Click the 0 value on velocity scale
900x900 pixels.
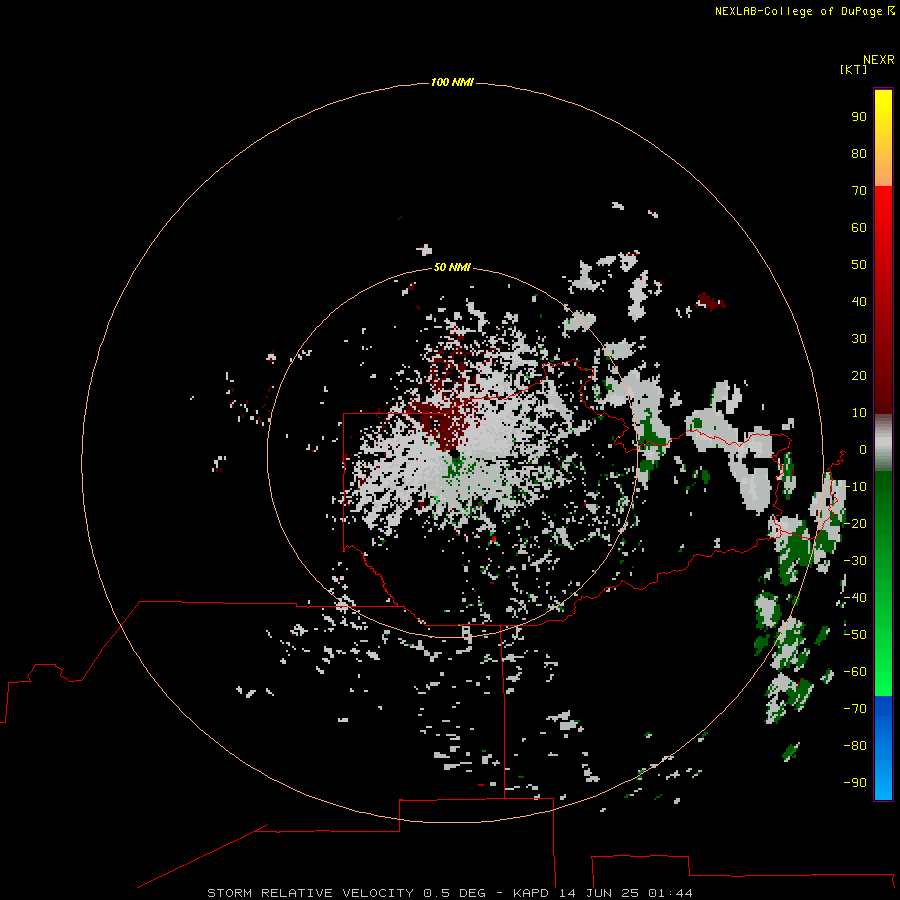(863, 449)
